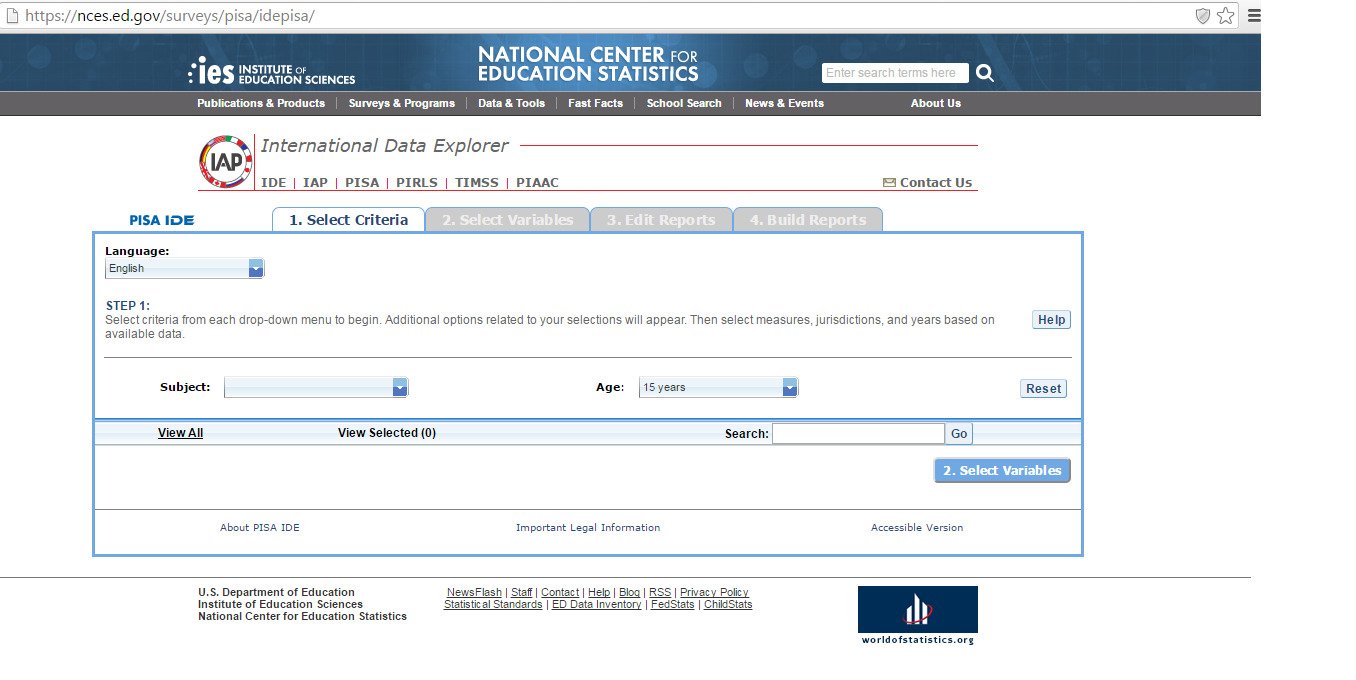Click the bookmark star icon in address bar
The width and height of the screenshot is (1356, 680).
point(1226,16)
